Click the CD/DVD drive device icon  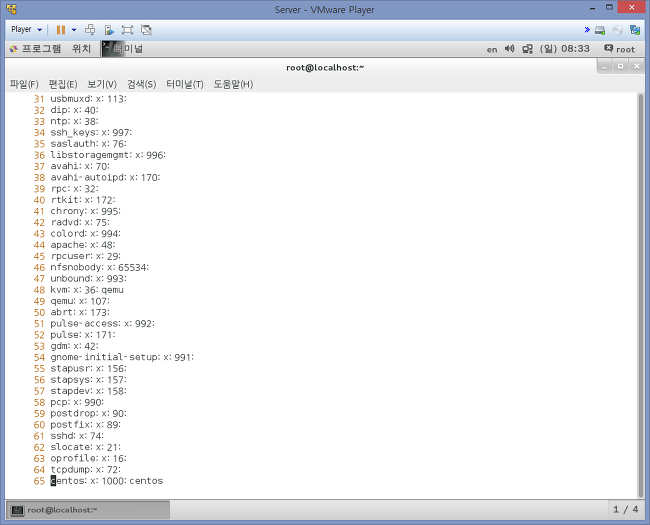pos(617,30)
